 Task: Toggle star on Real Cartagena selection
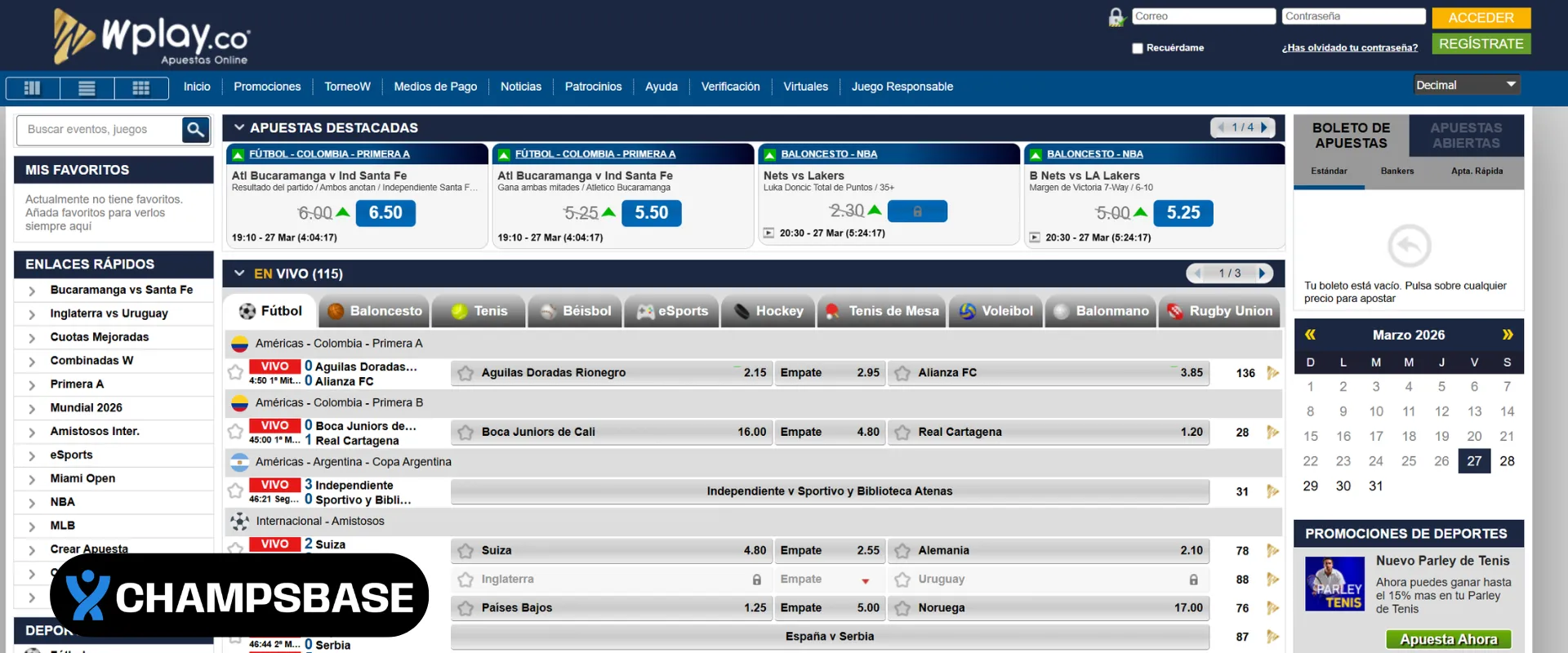click(x=902, y=433)
